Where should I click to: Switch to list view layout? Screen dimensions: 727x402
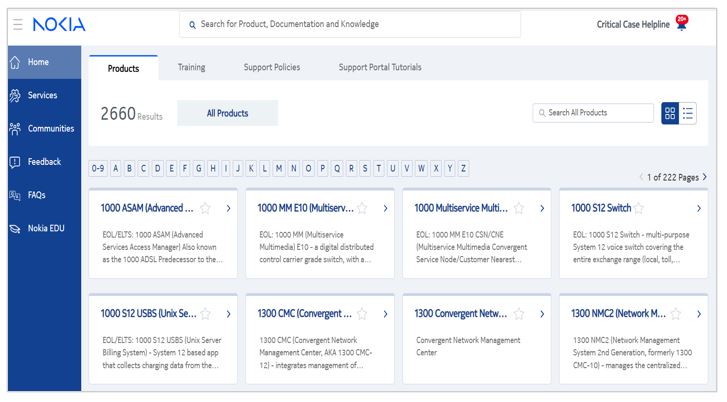[x=688, y=113]
